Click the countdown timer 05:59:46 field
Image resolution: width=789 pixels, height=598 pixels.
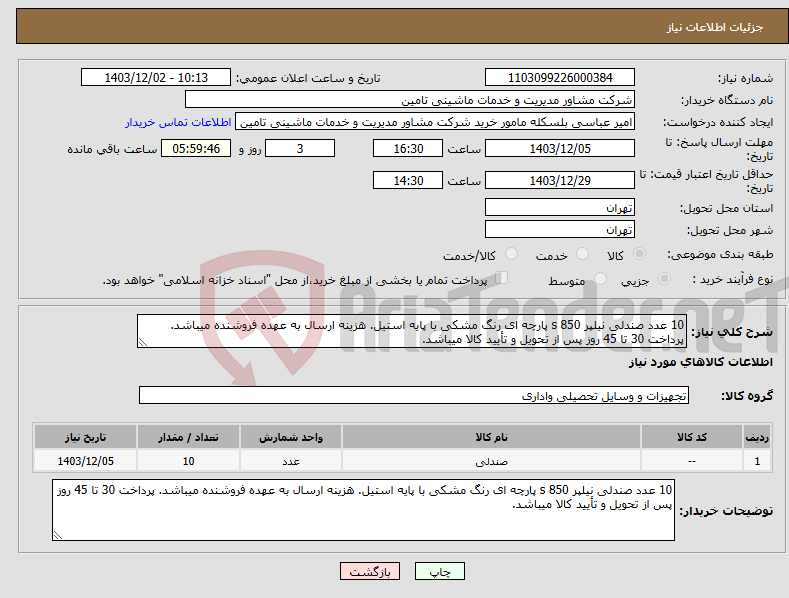(x=196, y=148)
